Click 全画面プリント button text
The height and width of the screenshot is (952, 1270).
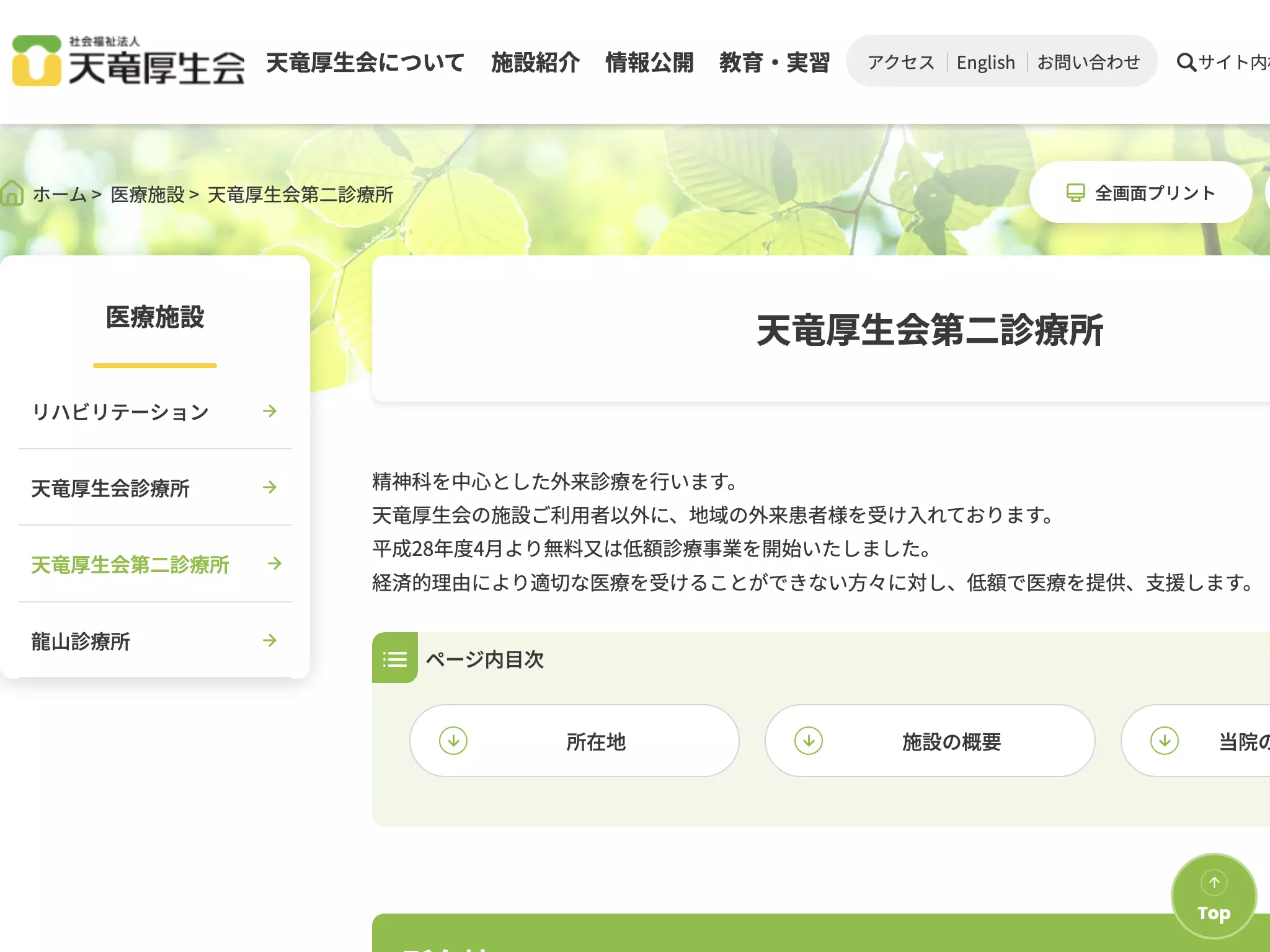1155,193
